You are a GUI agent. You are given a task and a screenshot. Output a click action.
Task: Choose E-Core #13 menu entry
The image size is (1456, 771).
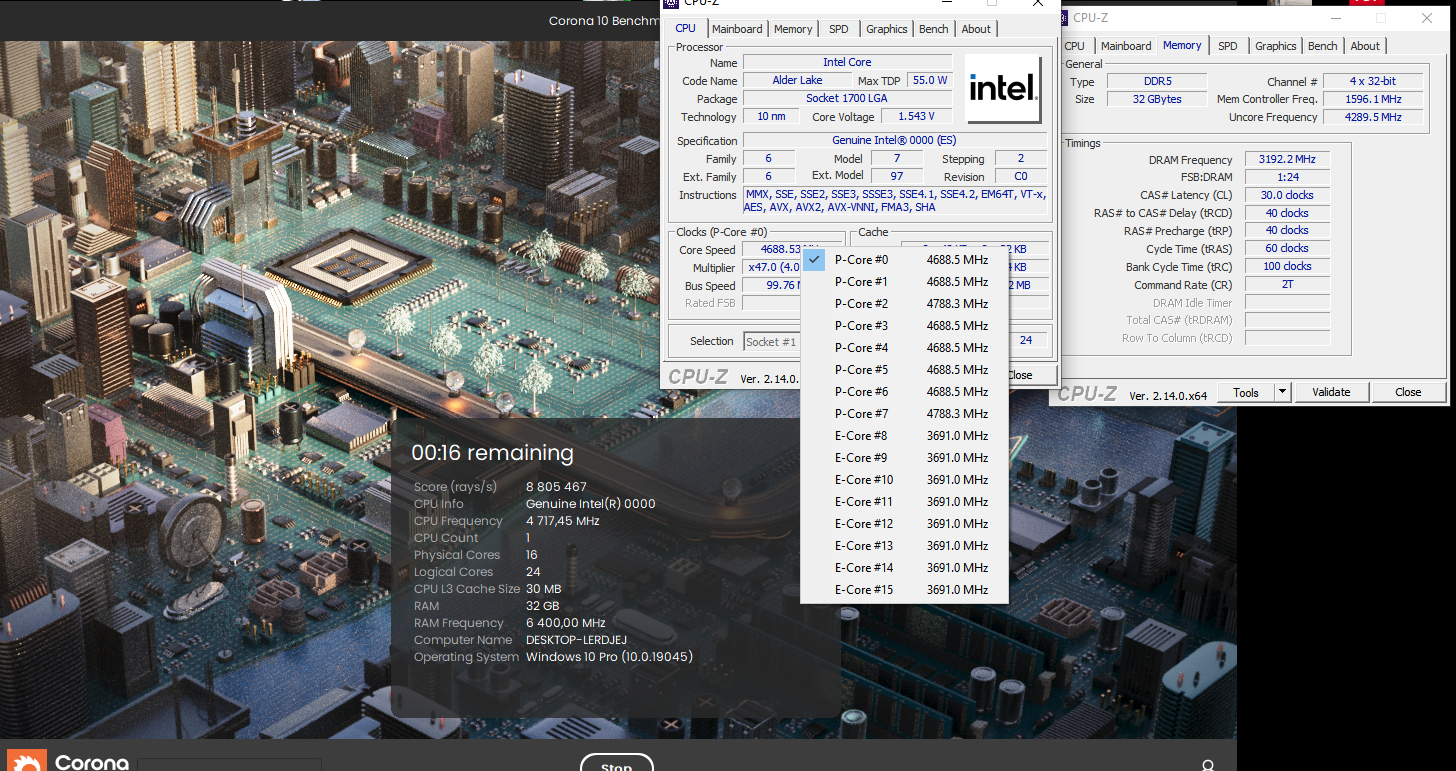(904, 546)
